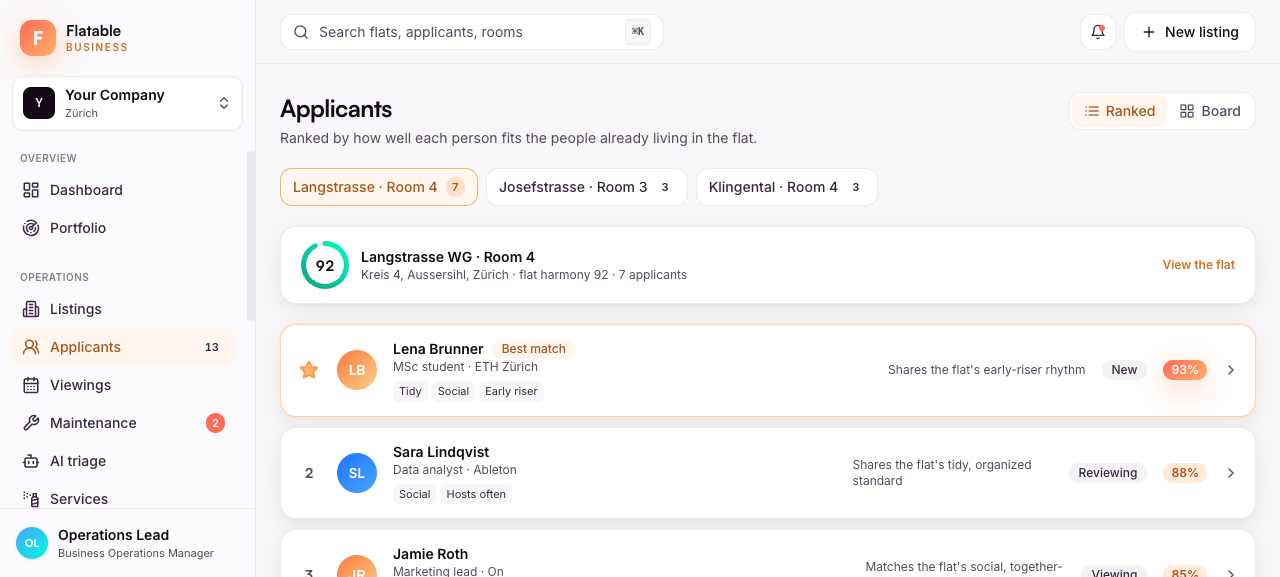Click the Jamie Roth name
The width and height of the screenshot is (1280, 577).
coord(430,554)
